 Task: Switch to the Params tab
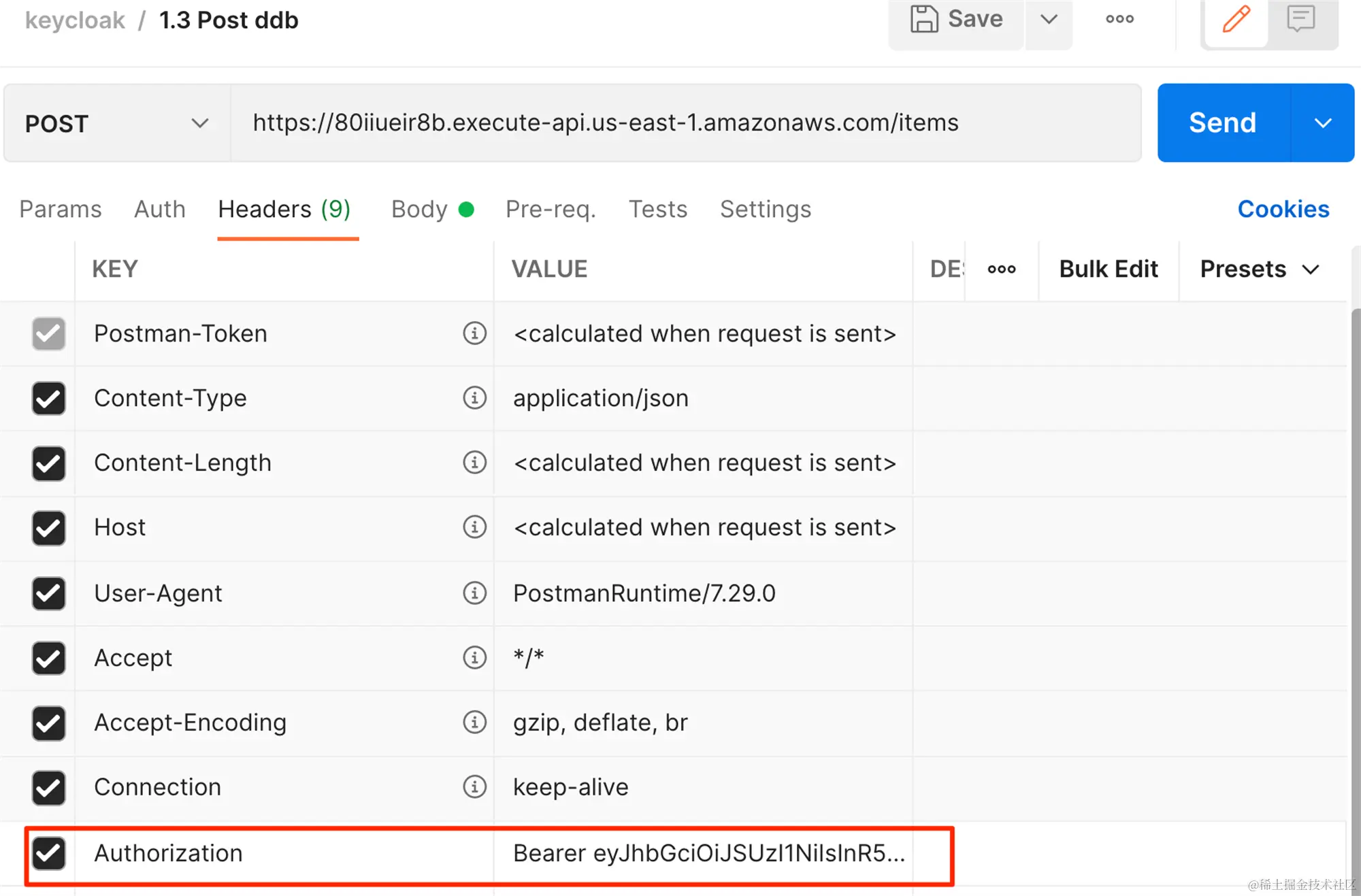point(61,210)
